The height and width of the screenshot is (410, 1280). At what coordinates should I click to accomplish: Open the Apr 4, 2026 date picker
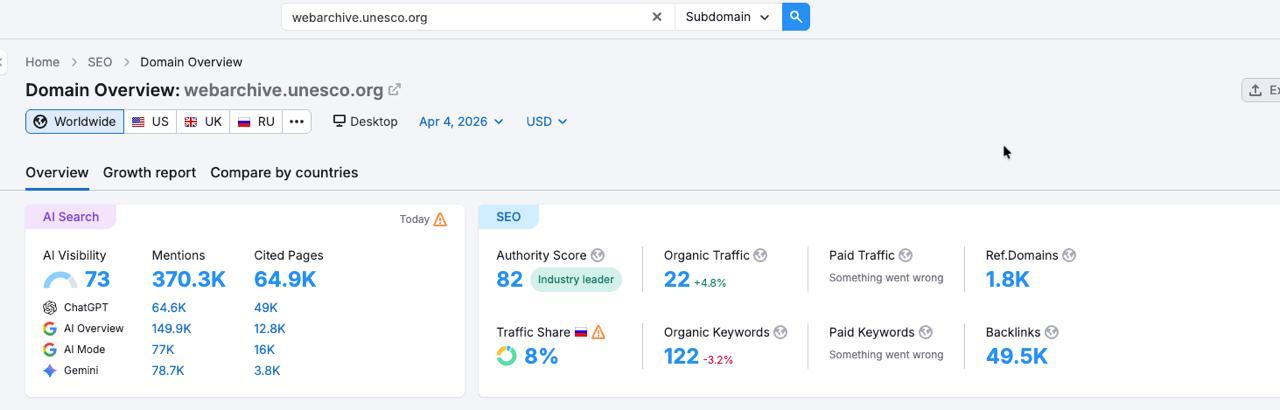pyautogui.click(x=460, y=122)
